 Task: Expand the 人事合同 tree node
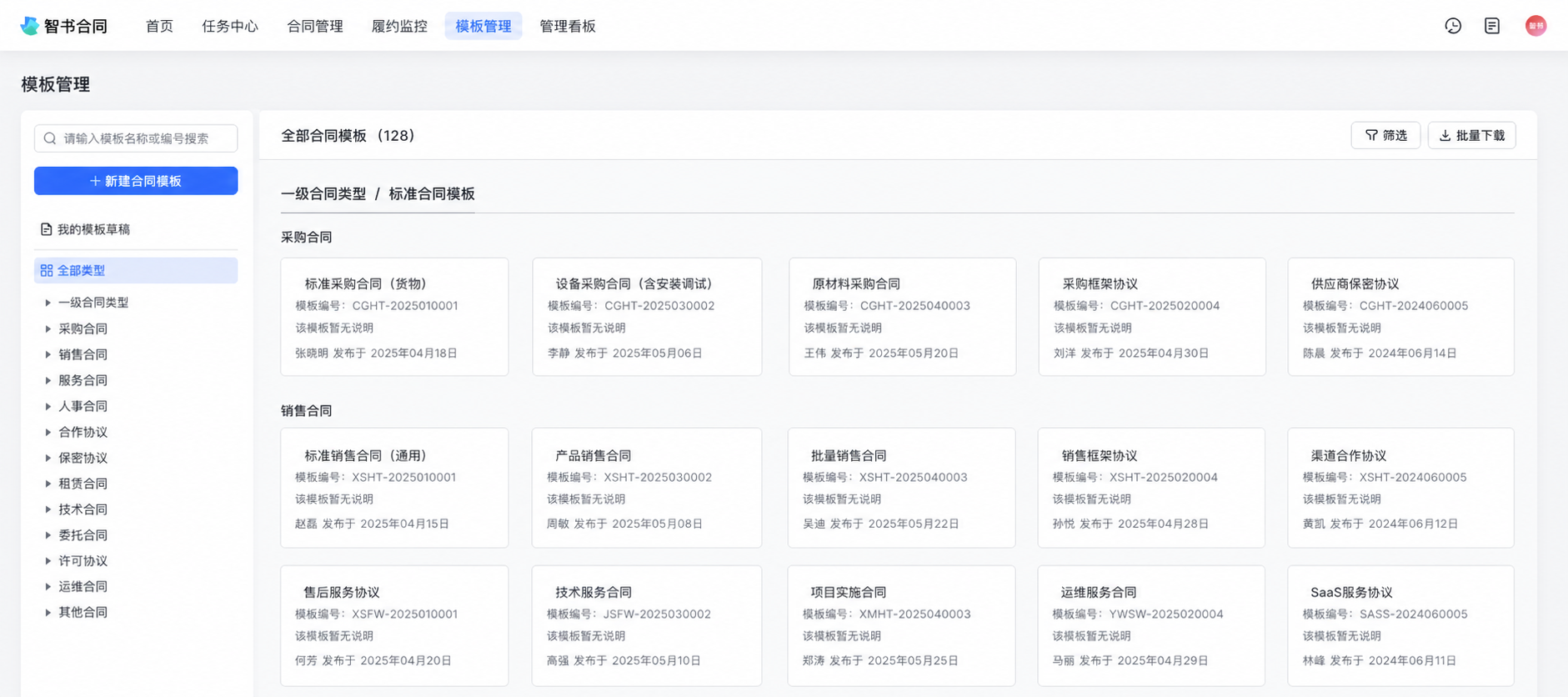pos(48,406)
